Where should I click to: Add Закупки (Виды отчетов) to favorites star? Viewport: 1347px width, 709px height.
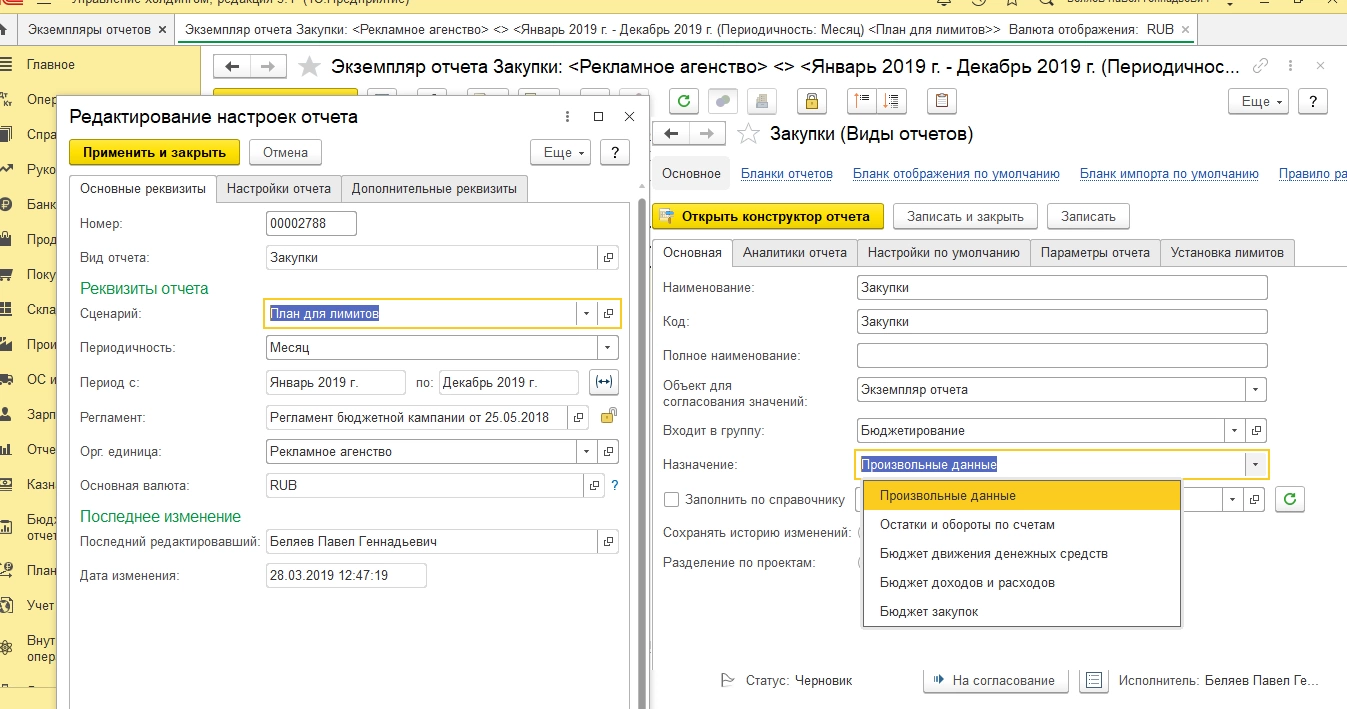coord(746,134)
